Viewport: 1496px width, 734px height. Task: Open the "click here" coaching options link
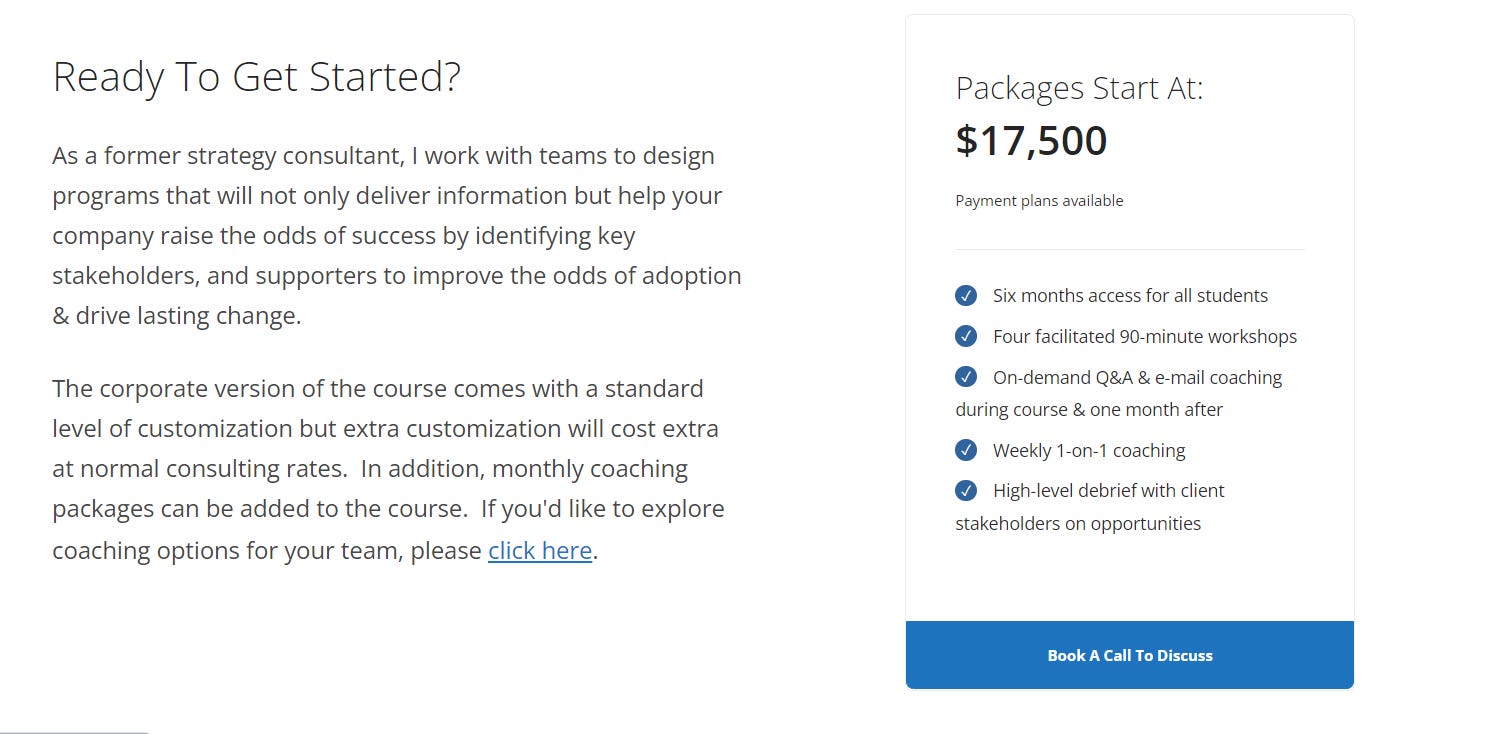click(540, 551)
